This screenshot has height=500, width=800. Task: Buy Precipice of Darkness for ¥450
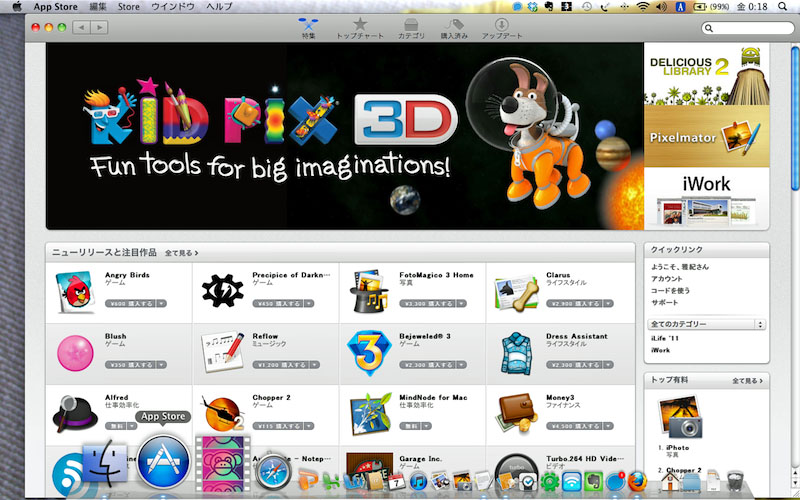[x=278, y=304]
